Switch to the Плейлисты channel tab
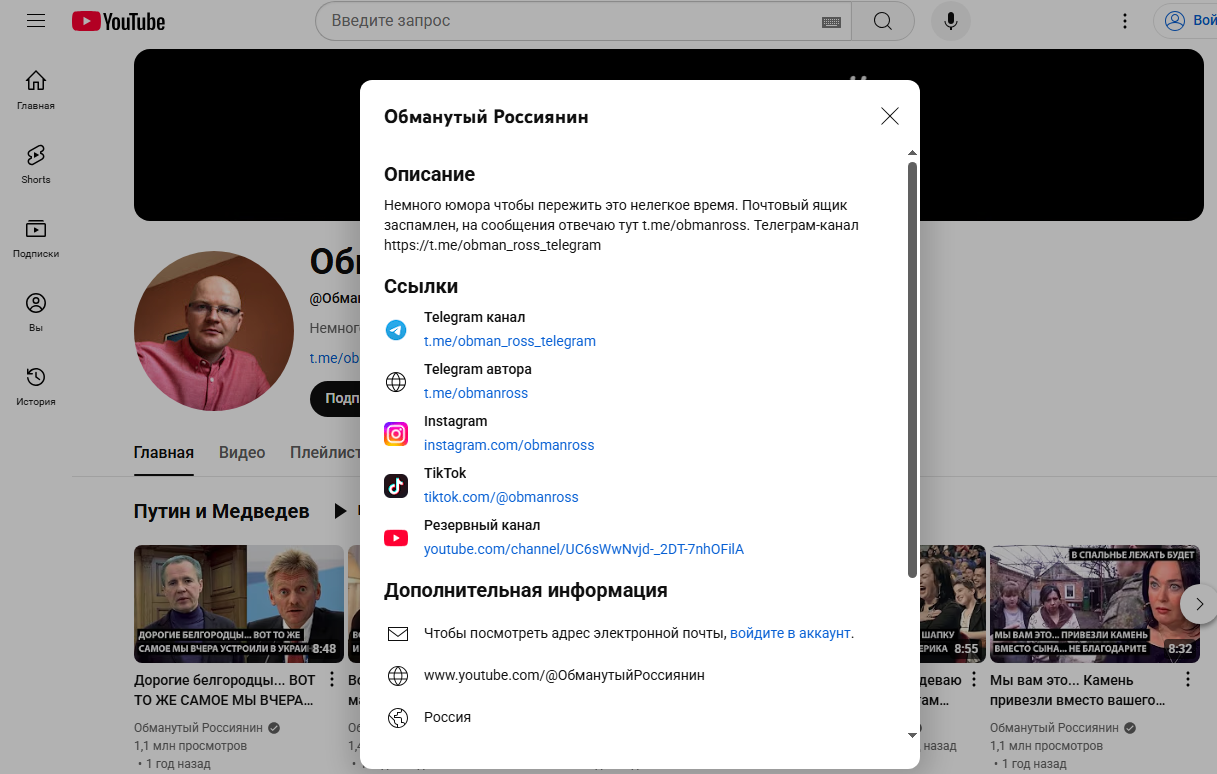This screenshot has height=774, width=1217. coord(326,452)
